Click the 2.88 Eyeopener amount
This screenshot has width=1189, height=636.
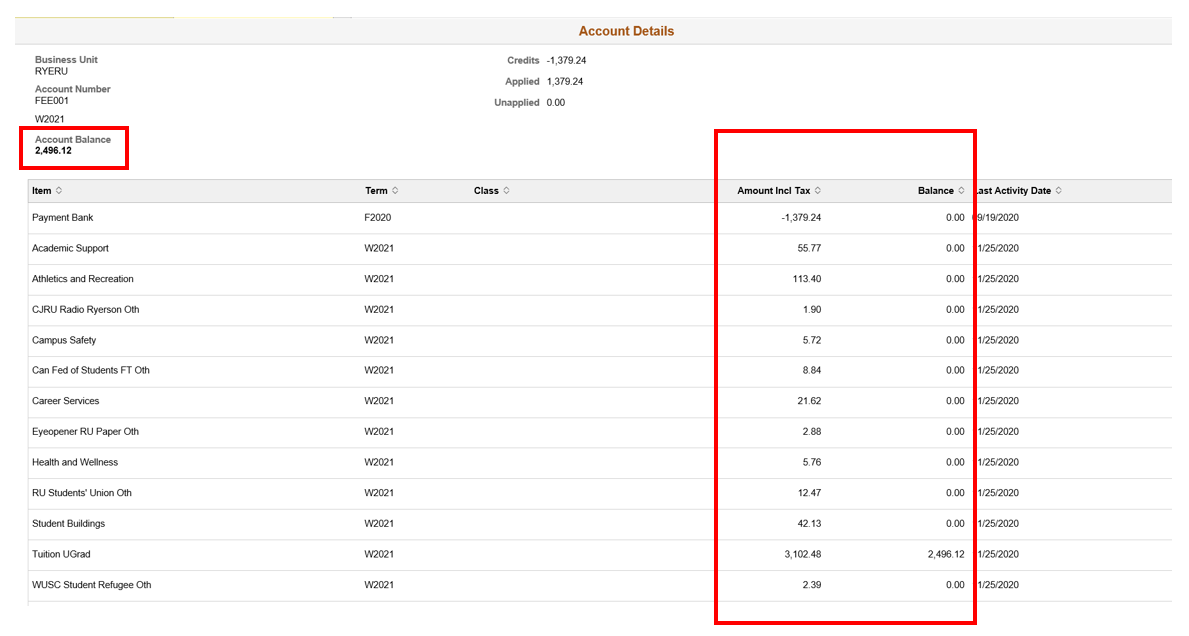[x=811, y=431]
